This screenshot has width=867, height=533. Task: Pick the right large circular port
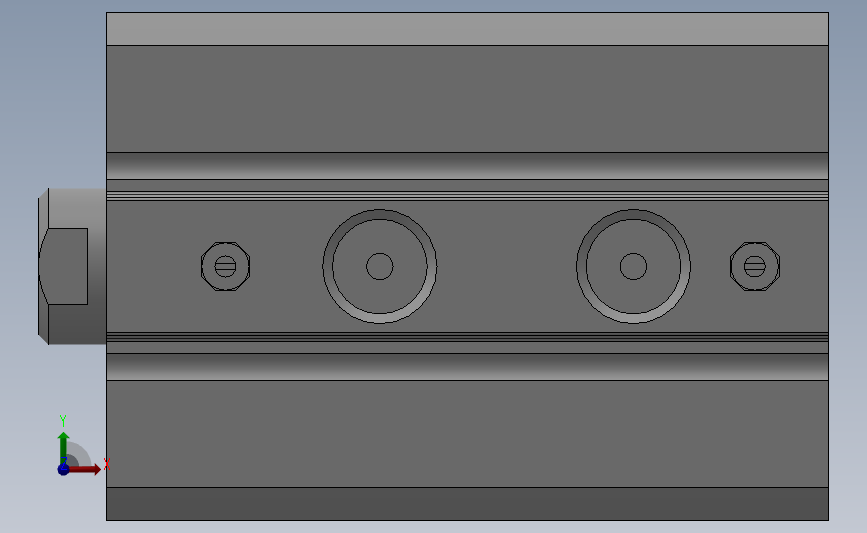point(633,266)
